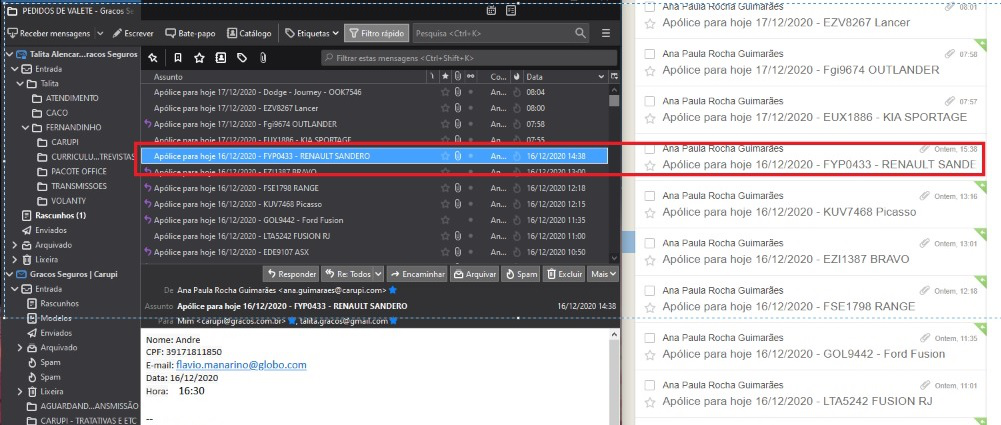Click the message list scroll-down arrow

point(614,258)
